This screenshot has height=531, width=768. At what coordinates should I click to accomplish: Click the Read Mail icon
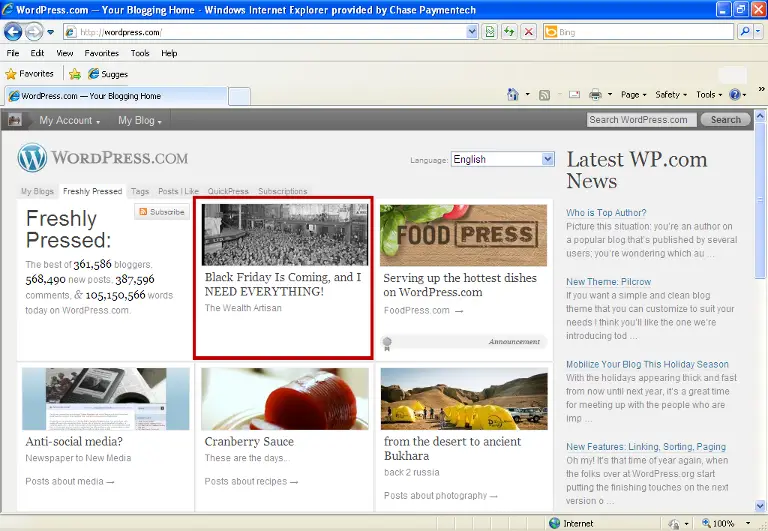coord(575,95)
